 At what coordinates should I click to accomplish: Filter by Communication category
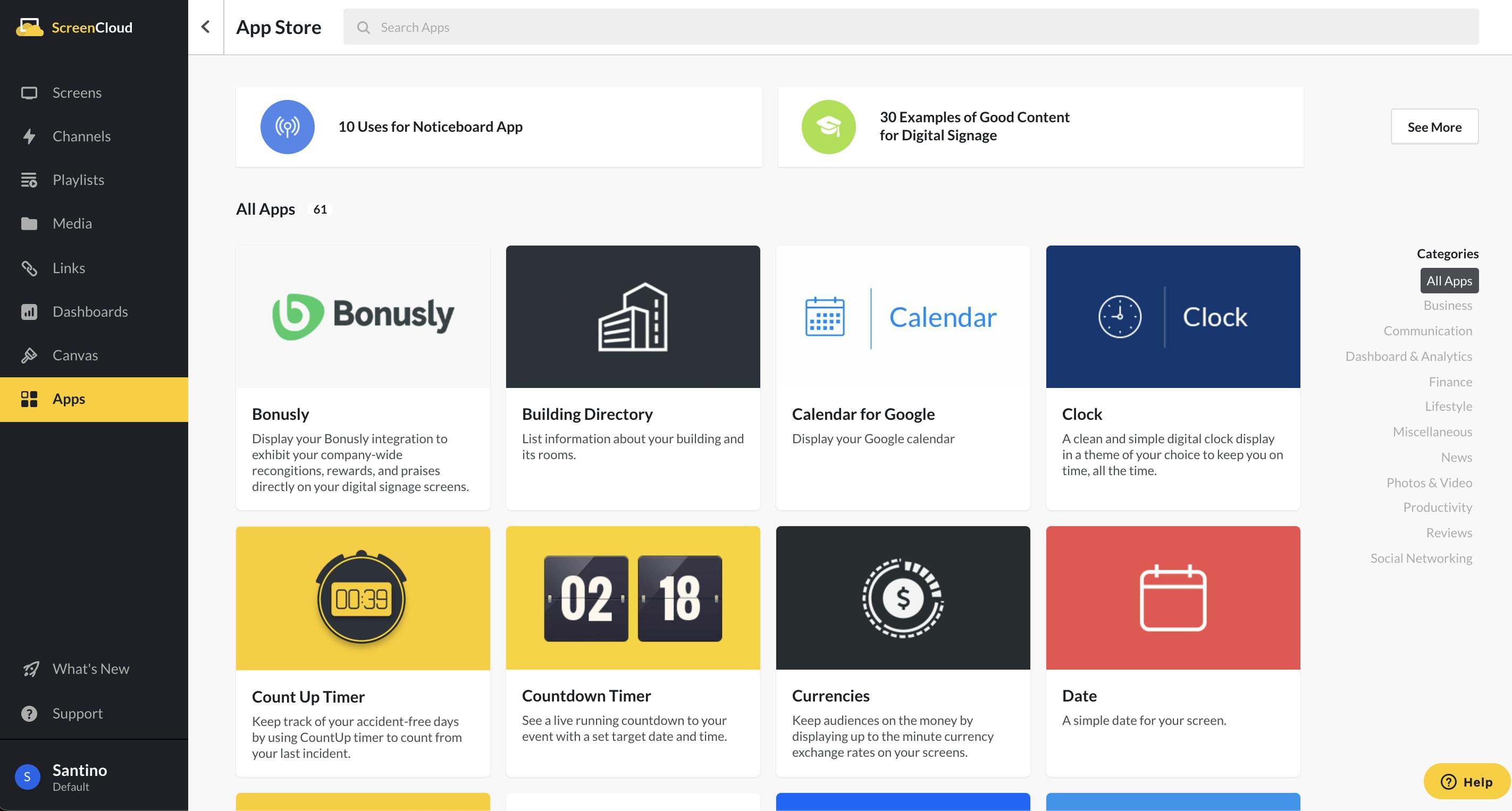[x=1427, y=331]
